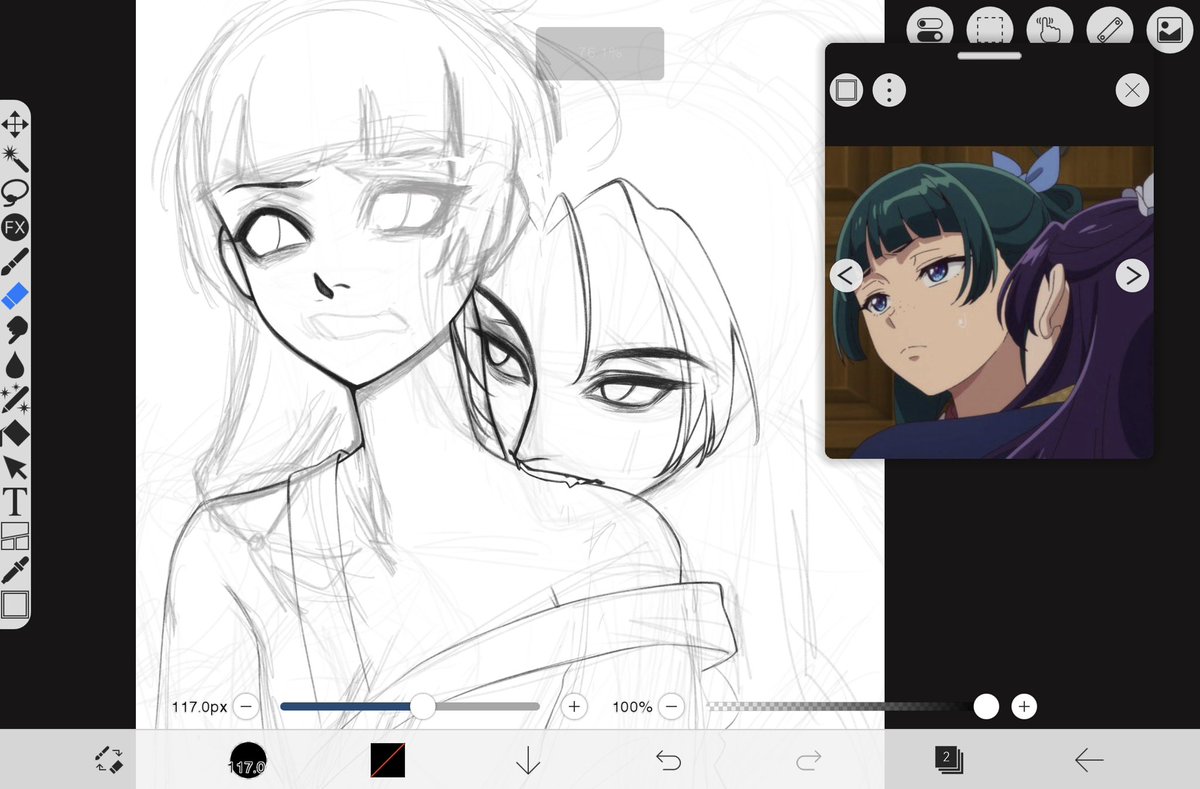Select the Canvas tool
The width and height of the screenshot is (1200, 789).
[14, 604]
